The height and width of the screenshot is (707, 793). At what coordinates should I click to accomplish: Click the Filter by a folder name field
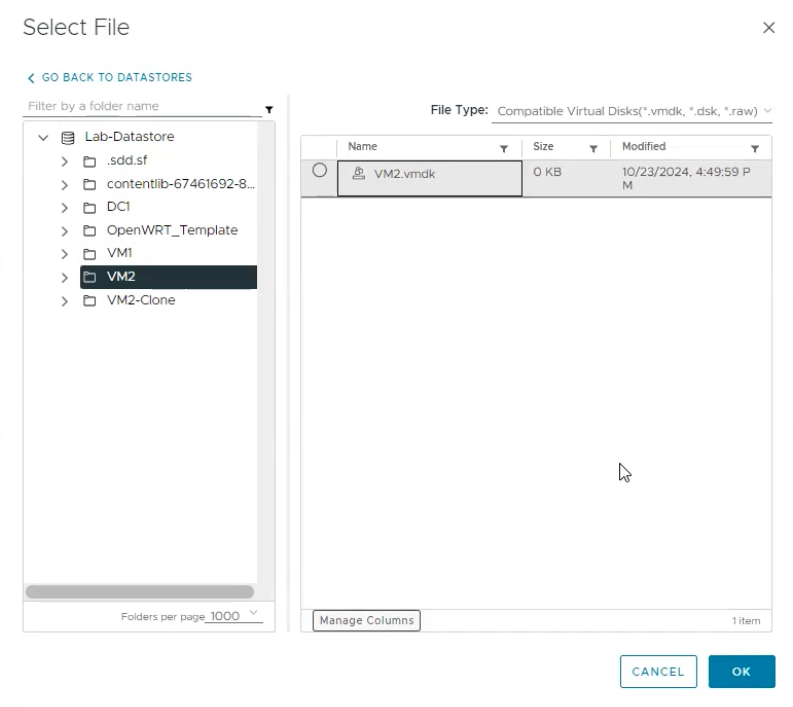140,106
